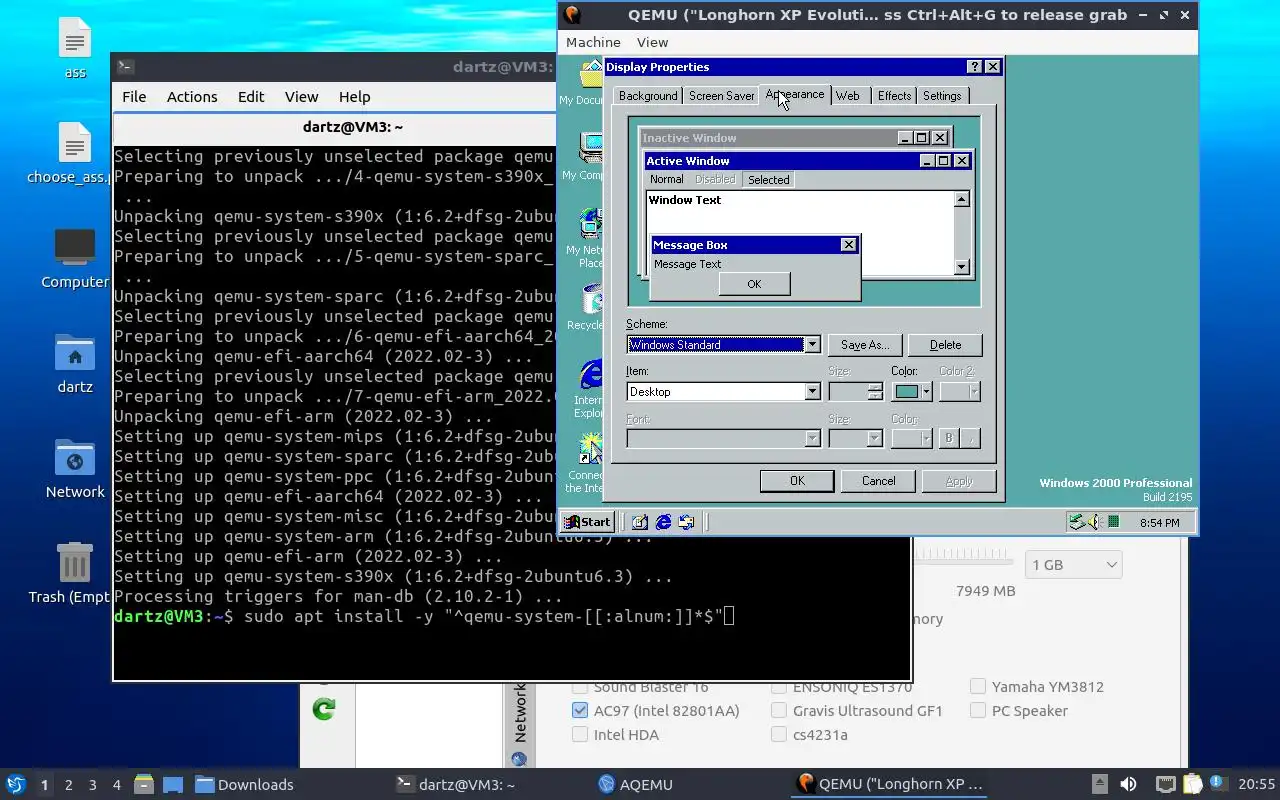Click the vertical Network tab in AQEMU
1280x800 pixels.
coord(520,724)
